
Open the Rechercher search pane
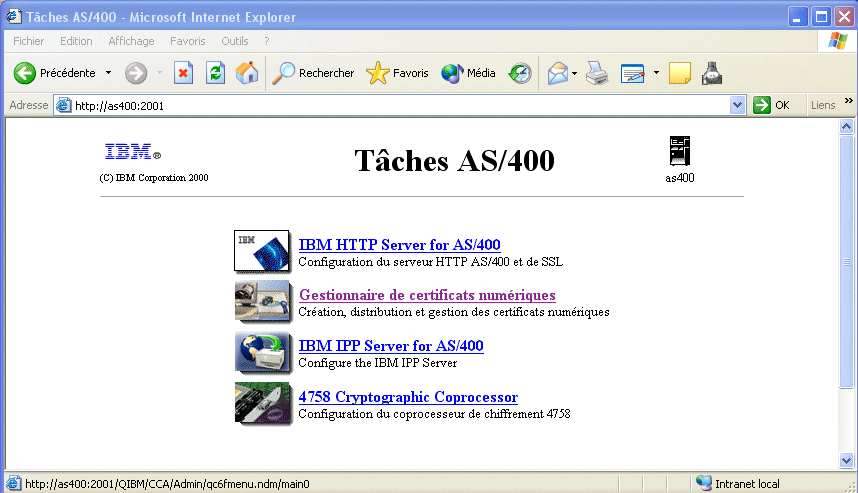coord(313,73)
